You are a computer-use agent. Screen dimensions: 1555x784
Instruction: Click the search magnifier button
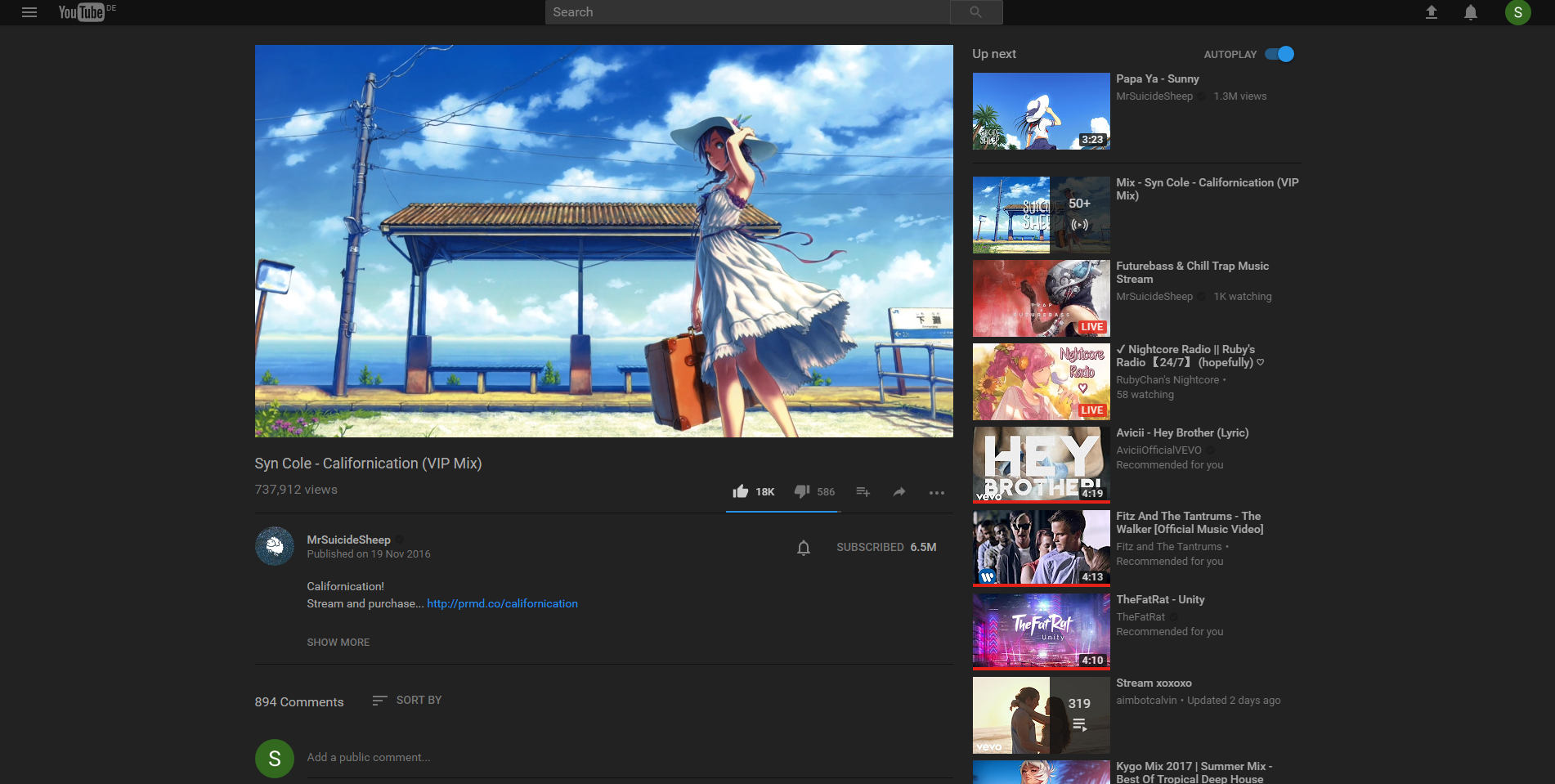click(976, 12)
